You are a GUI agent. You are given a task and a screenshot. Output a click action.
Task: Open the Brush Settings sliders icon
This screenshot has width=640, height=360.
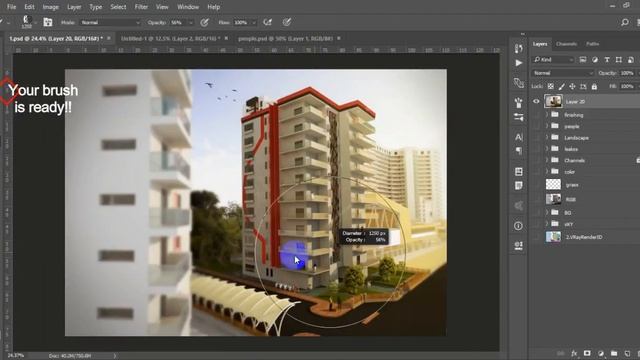coord(518,117)
